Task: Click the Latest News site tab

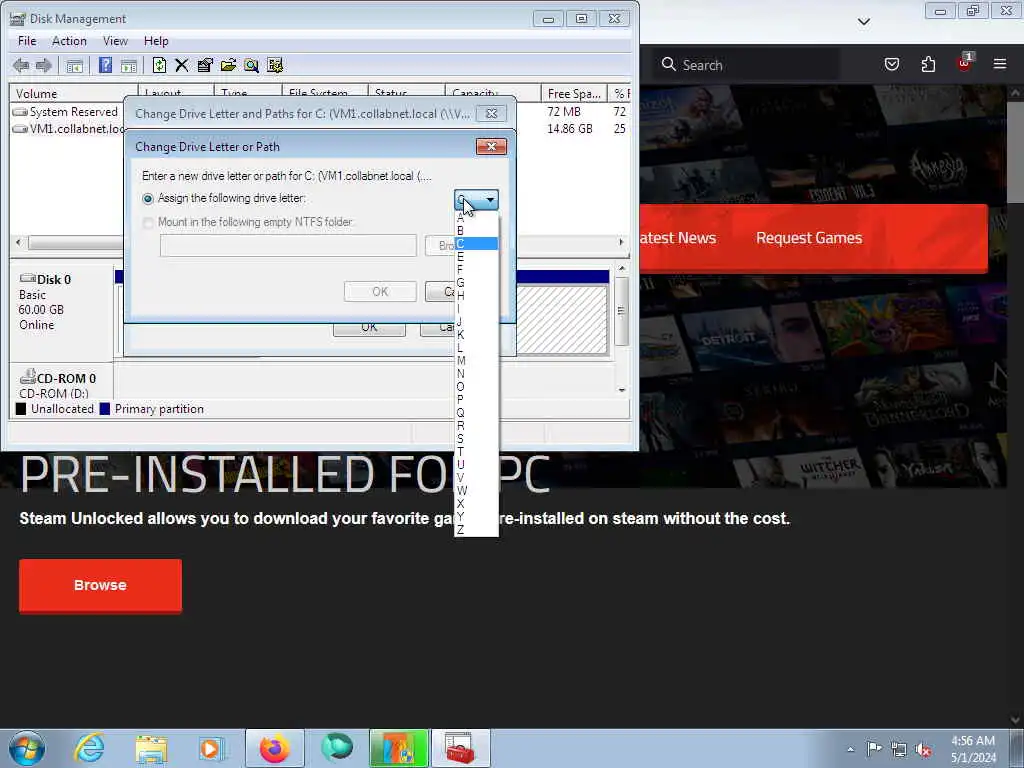Action: [x=678, y=238]
